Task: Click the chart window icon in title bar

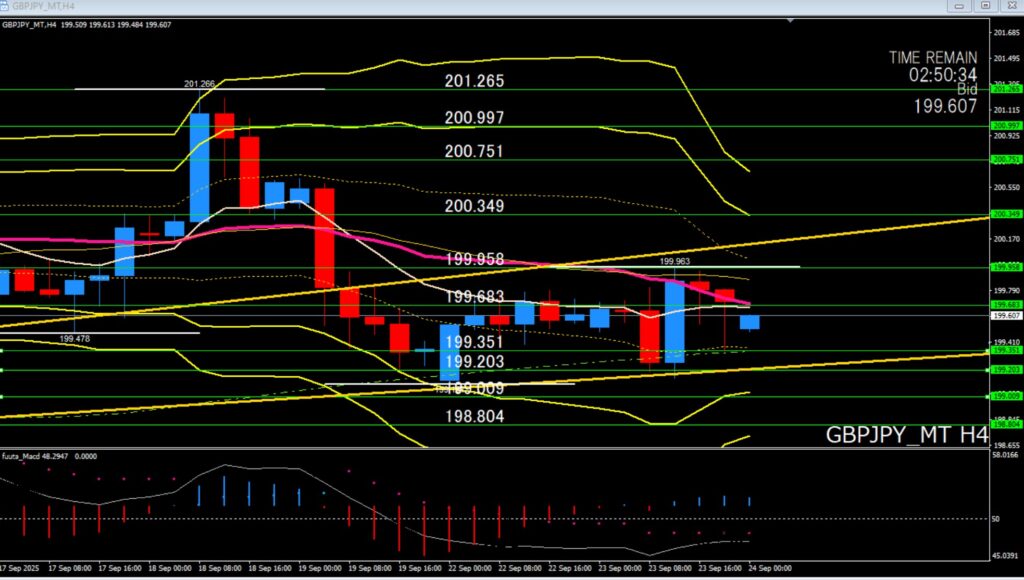Action: pyautogui.click(x=7, y=6)
